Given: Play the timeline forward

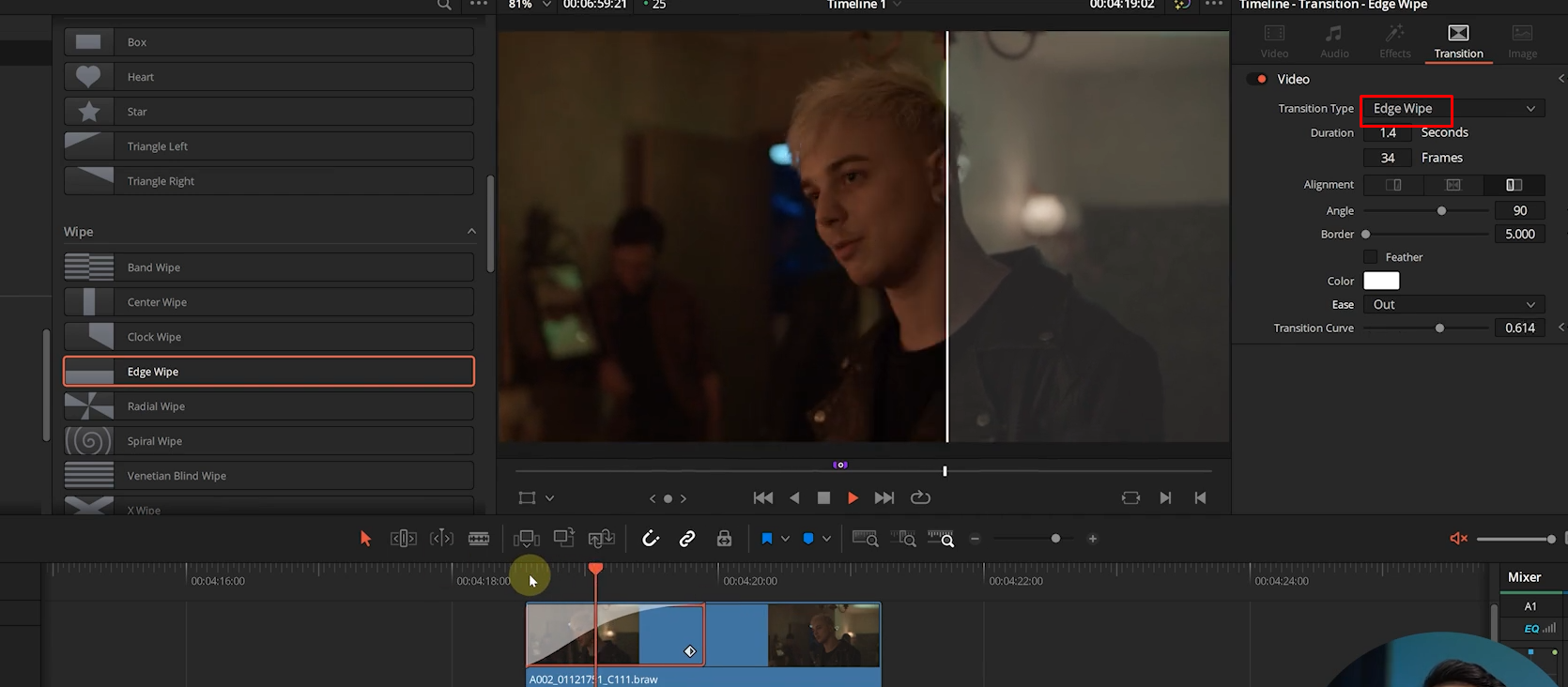Looking at the screenshot, I should [x=853, y=498].
